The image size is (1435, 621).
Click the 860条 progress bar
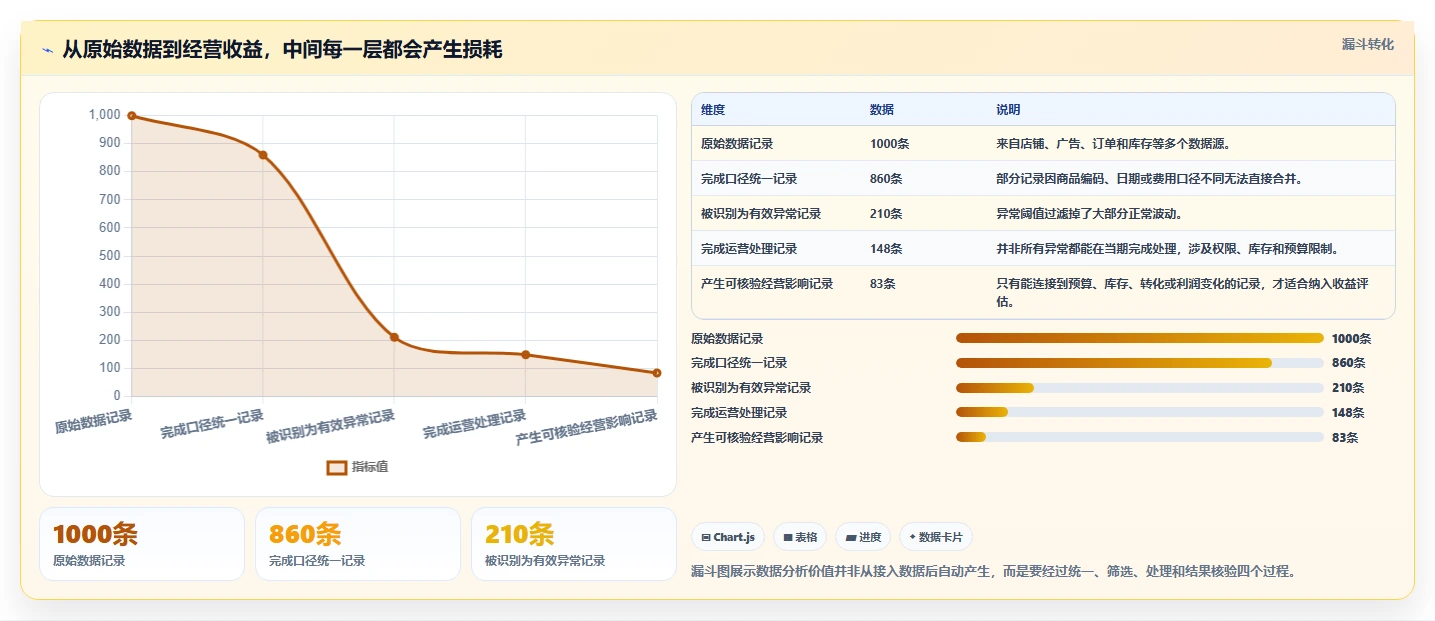[x=1140, y=363]
